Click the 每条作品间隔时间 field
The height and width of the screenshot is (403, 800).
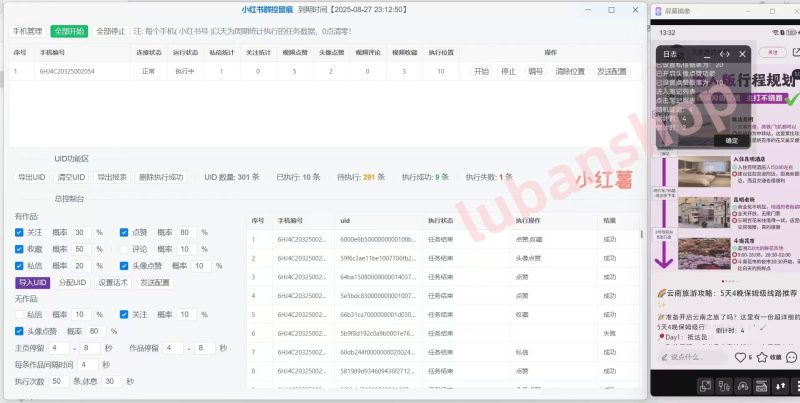coord(88,365)
